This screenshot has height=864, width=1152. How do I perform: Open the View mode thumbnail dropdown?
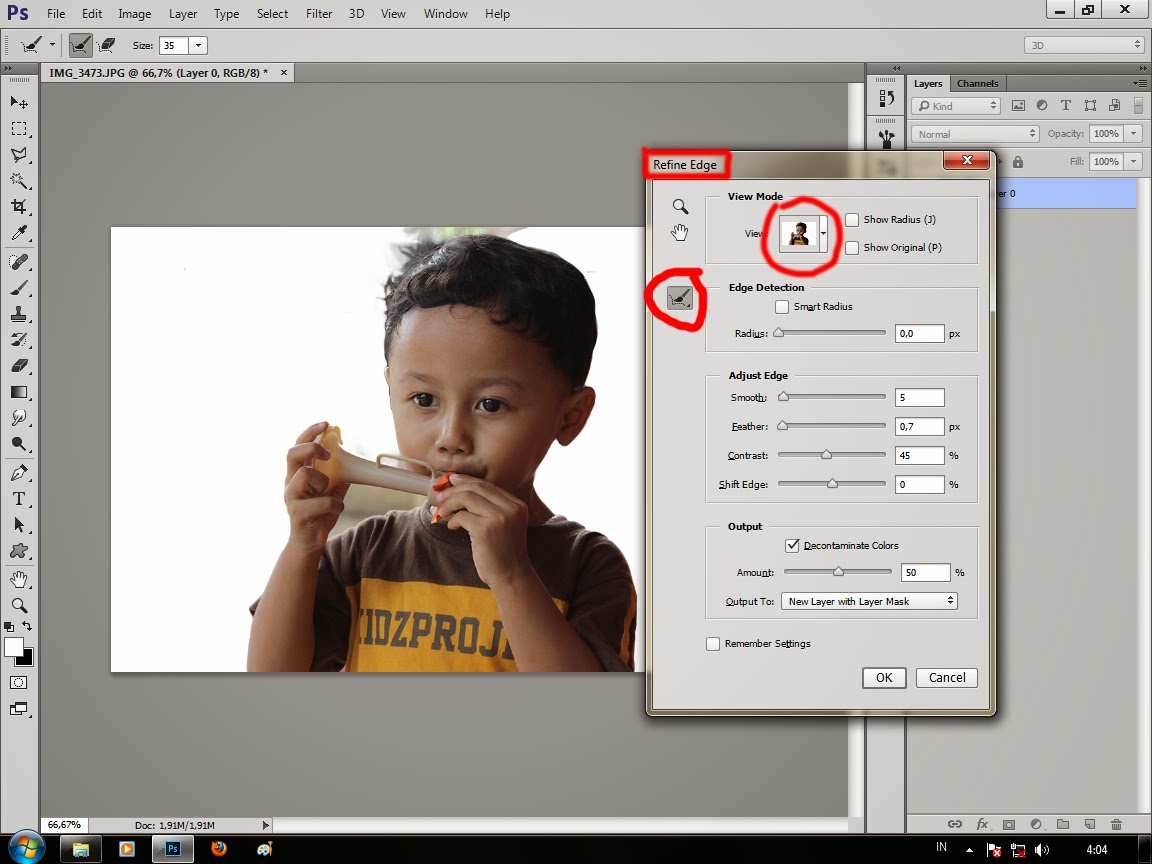coord(824,234)
